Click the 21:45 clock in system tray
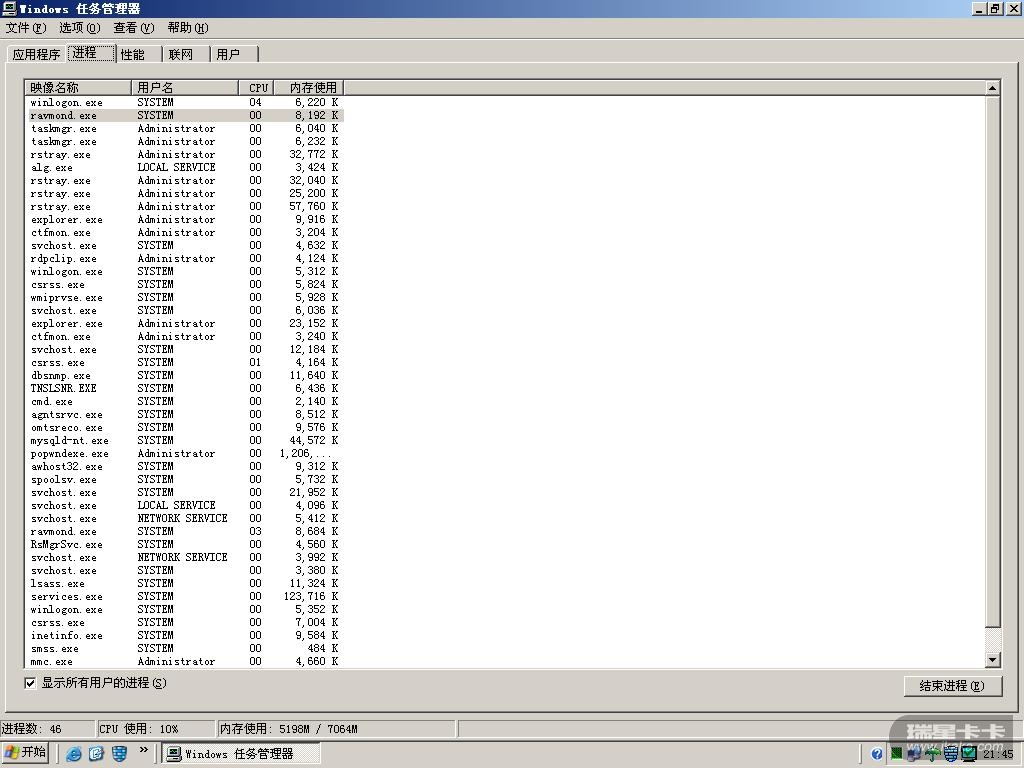The width and height of the screenshot is (1024, 768). click(x=999, y=754)
